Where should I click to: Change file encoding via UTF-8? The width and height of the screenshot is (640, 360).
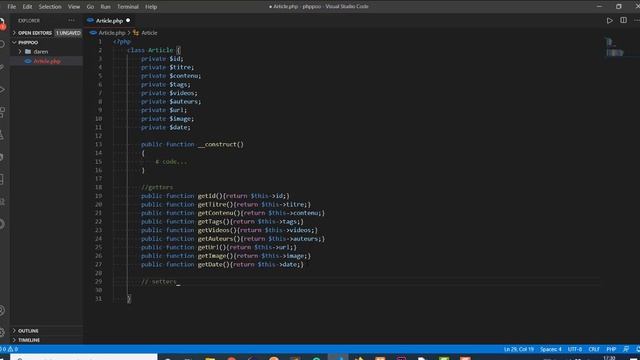pyautogui.click(x=575, y=349)
